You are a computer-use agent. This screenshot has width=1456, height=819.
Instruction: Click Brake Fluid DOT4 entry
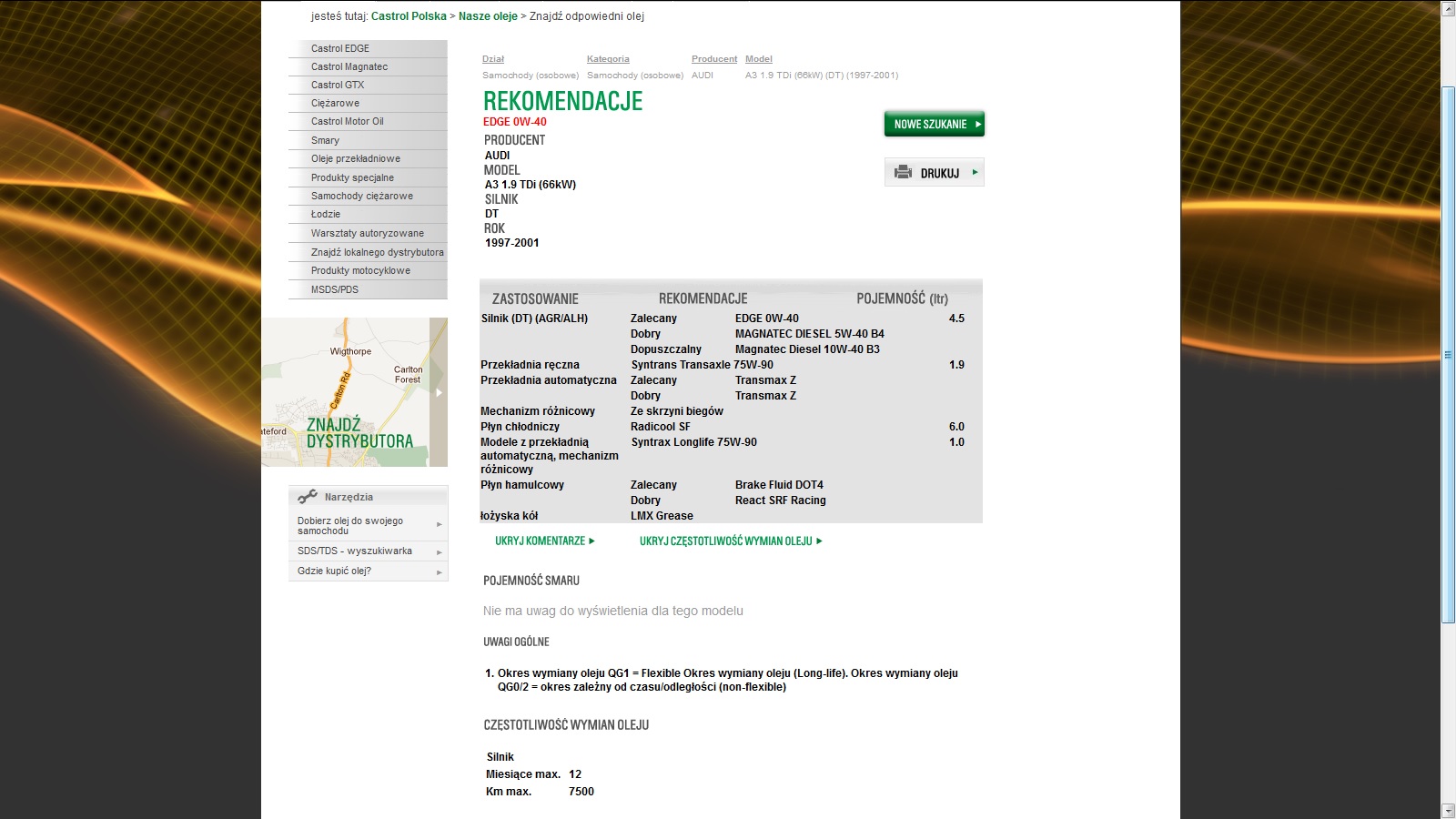[779, 485]
